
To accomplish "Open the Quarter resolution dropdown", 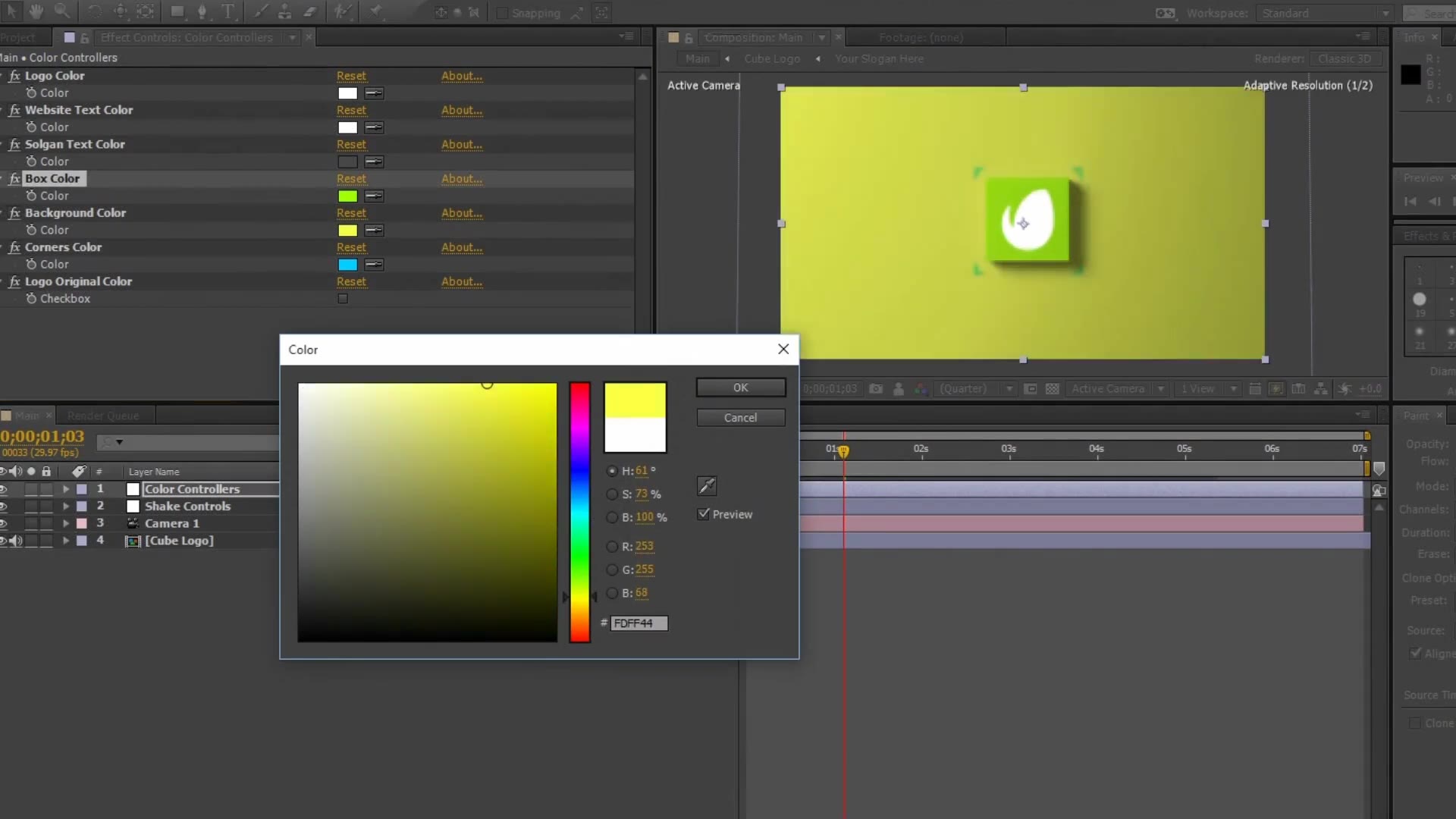I will [x=975, y=388].
